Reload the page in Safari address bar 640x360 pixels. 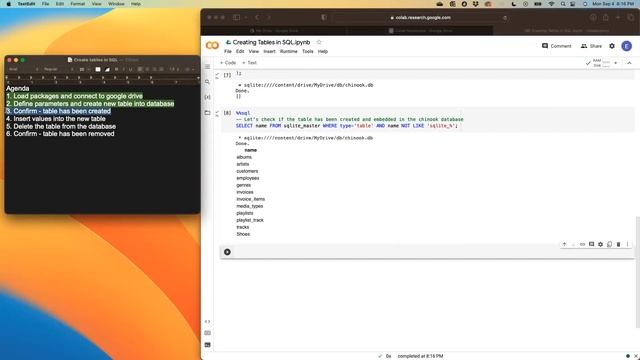point(505,18)
